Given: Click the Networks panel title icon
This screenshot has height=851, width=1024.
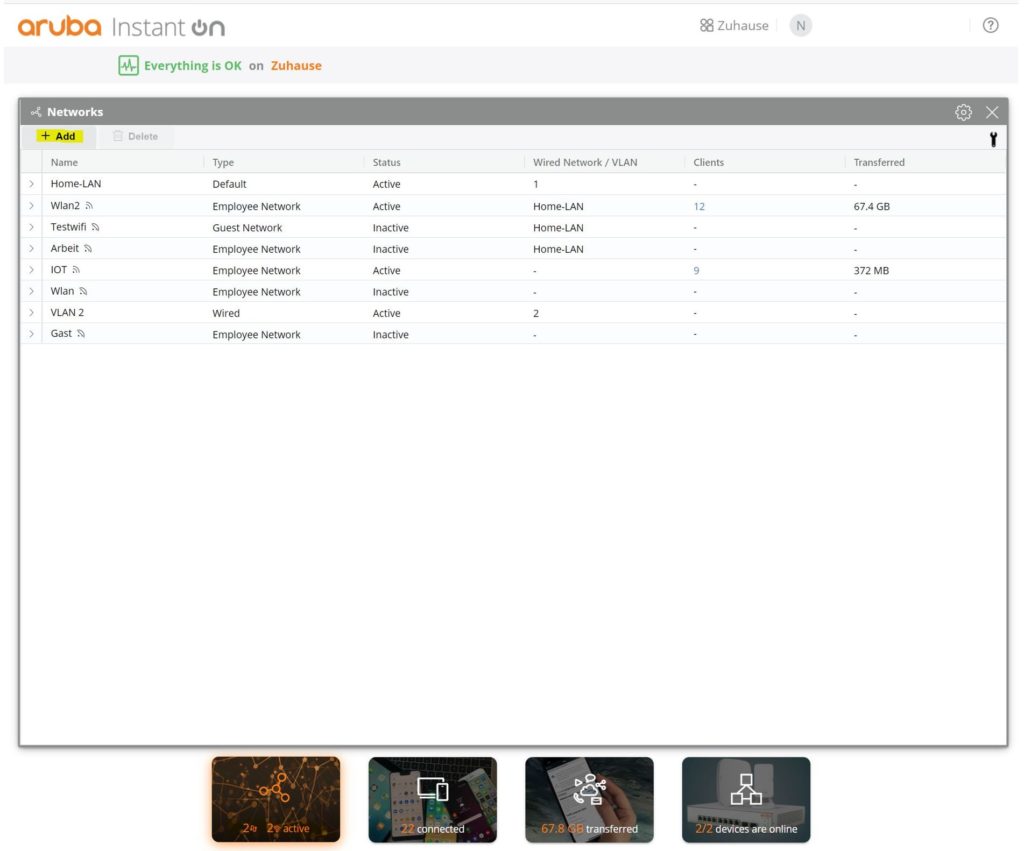Looking at the screenshot, I should tap(36, 112).
